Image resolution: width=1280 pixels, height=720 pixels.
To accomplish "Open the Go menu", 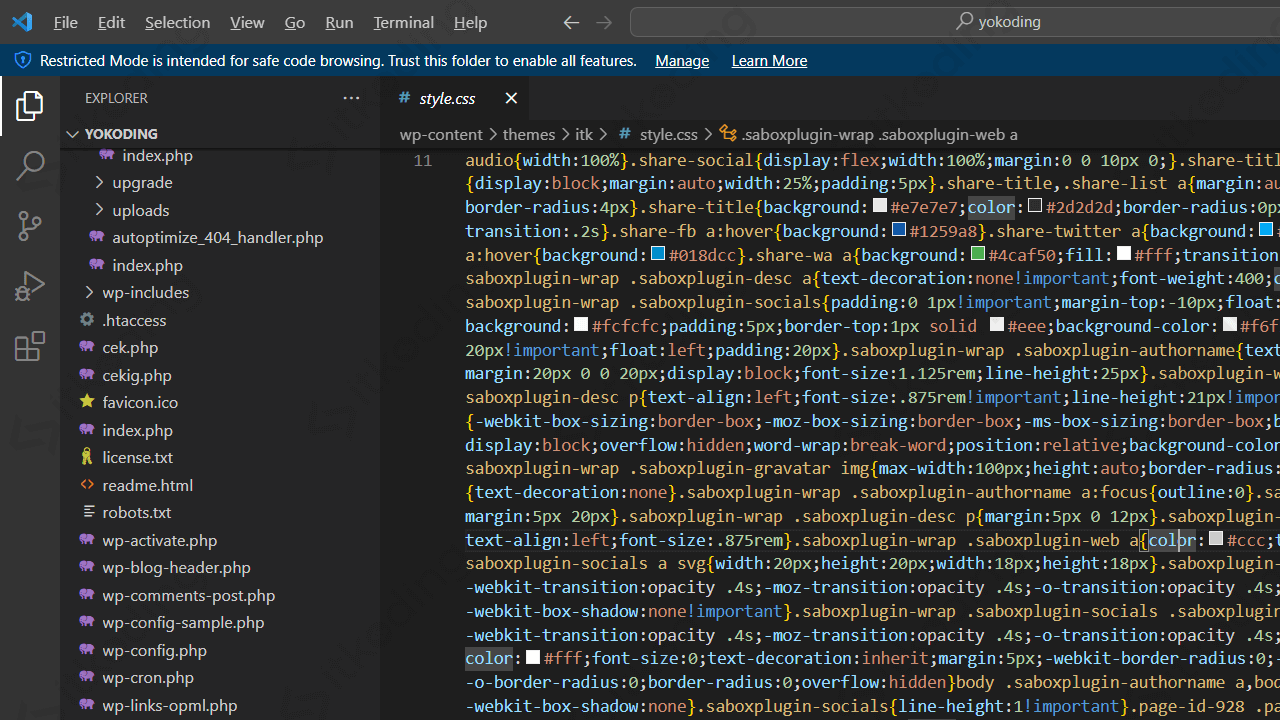I will point(295,22).
